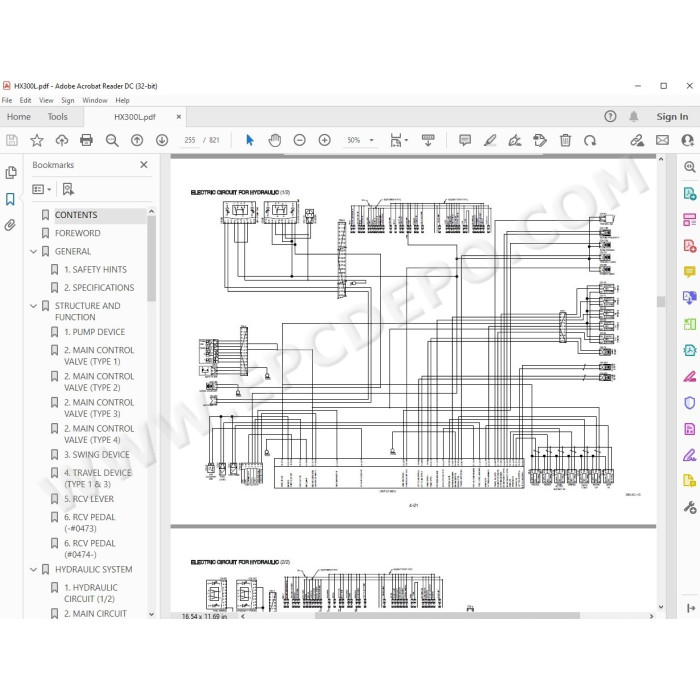Click the bookmarks panel scroll-down arrow
The height and width of the screenshot is (700, 700).
click(x=151, y=614)
